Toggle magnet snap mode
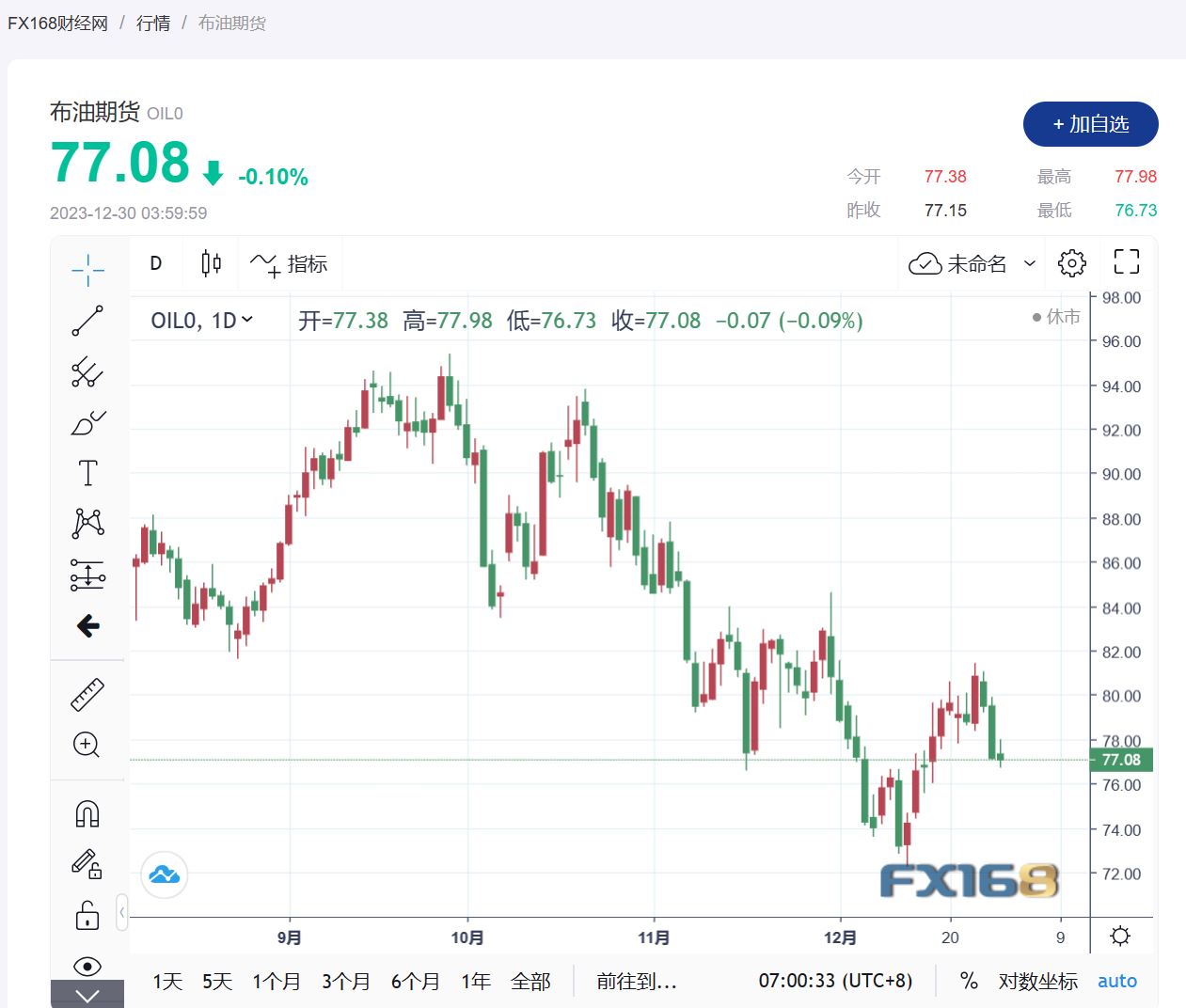This screenshot has height=1008, width=1186. point(87,813)
